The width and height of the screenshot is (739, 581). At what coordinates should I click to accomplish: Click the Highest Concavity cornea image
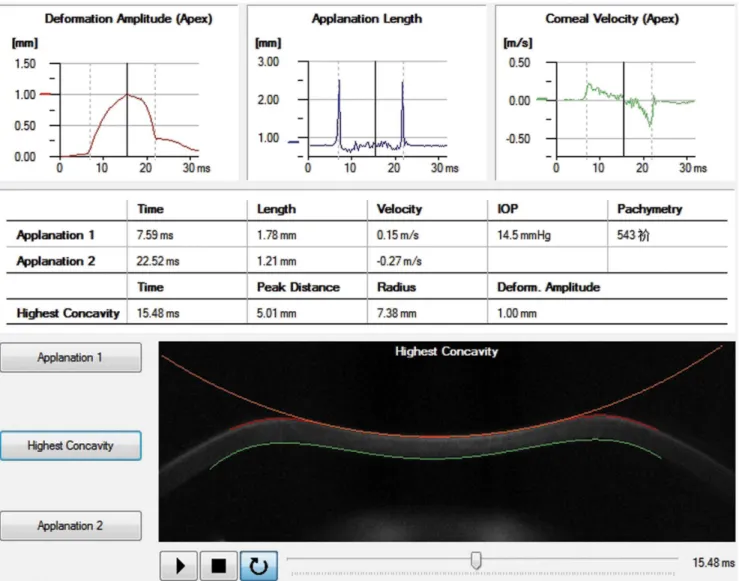coord(447,442)
